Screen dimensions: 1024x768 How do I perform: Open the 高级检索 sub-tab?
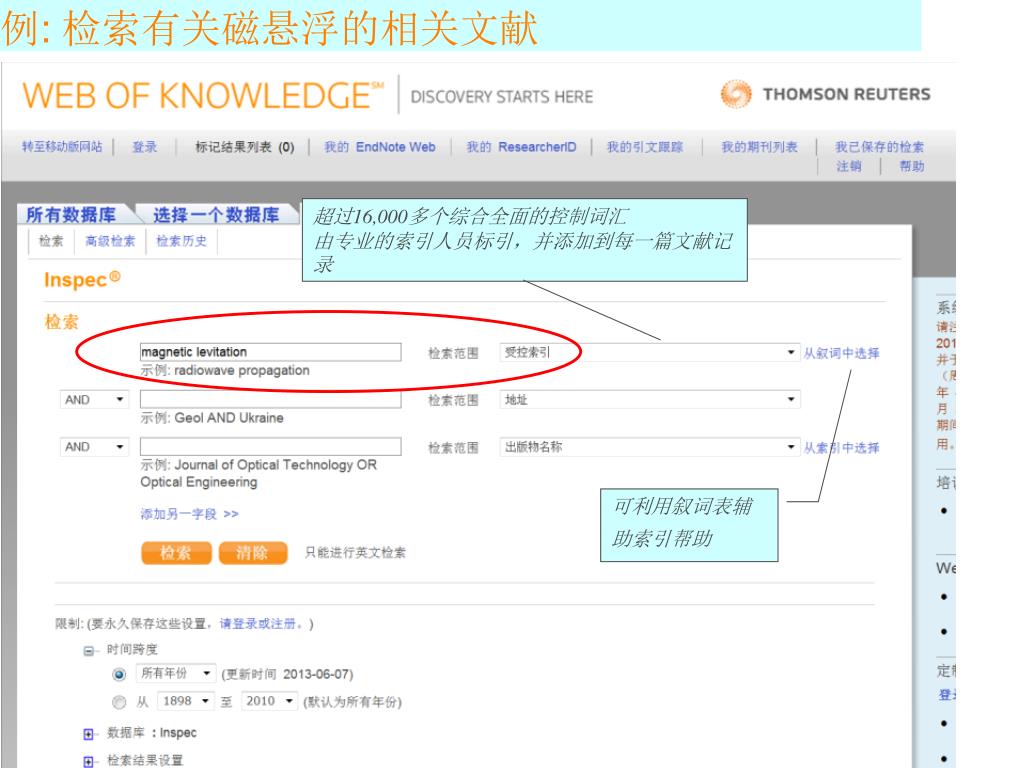(110, 241)
